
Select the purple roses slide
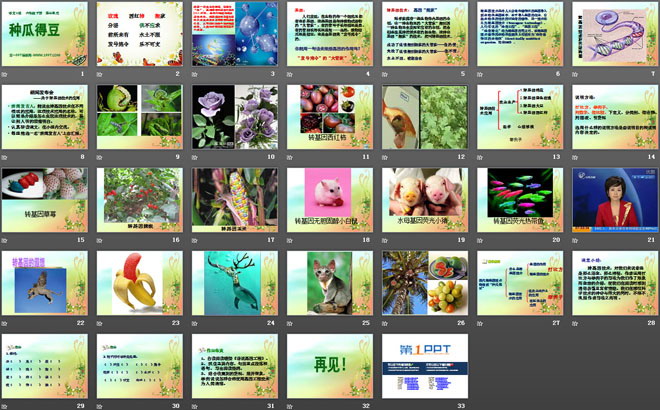click(x=235, y=117)
